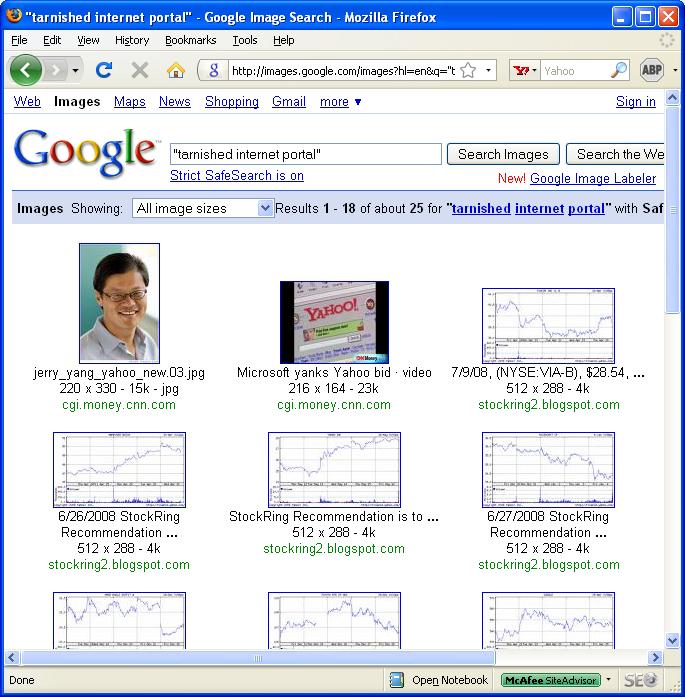The height and width of the screenshot is (697, 685).
Task: Click the StockRing Recommendation is to chart thumbnail
Action: pos(334,470)
